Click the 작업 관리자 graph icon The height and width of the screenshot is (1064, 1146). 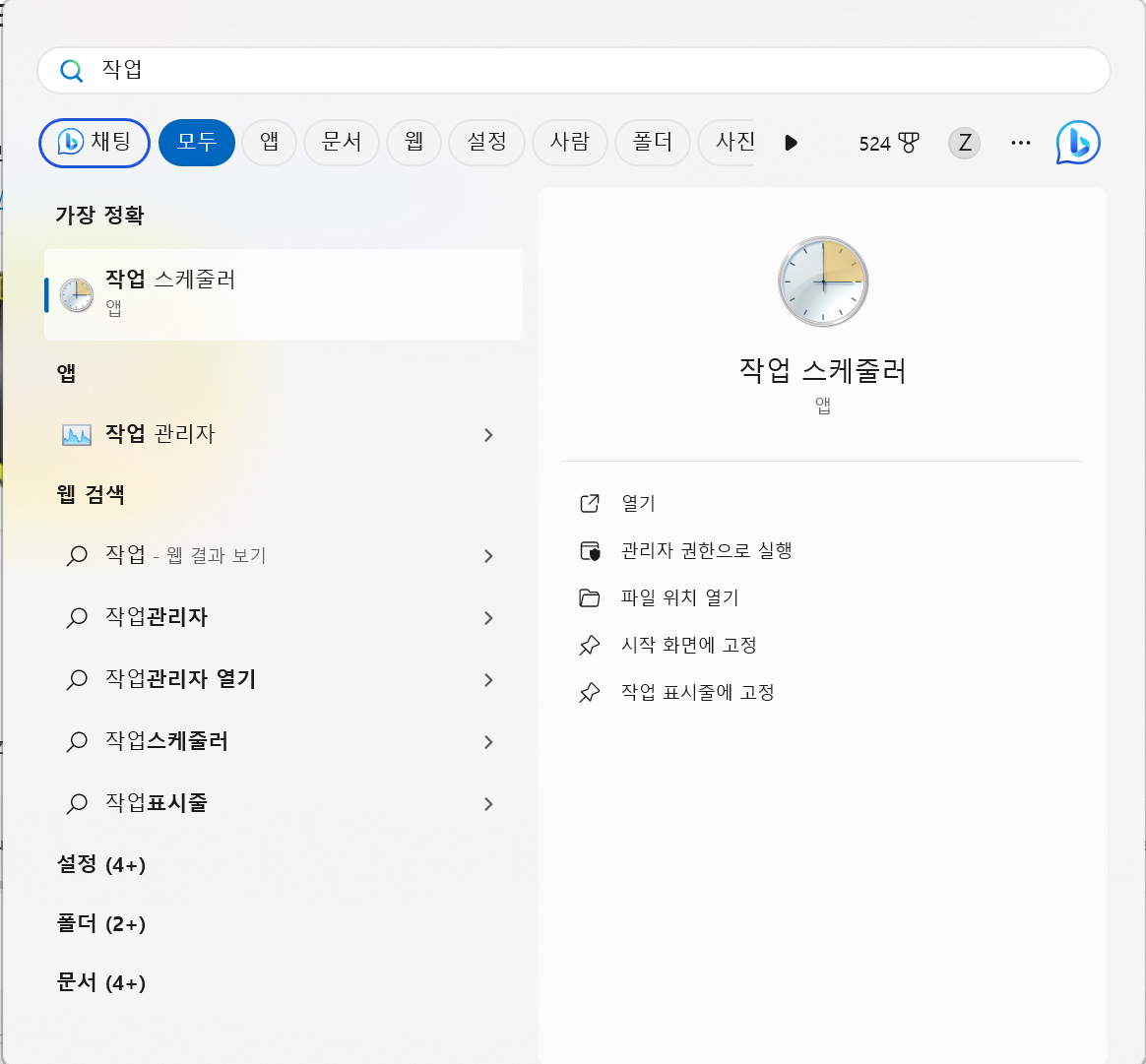click(x=77, y=435)
